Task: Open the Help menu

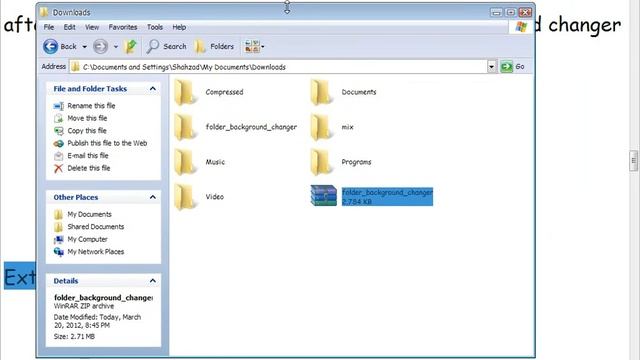Action: [179, 27]
